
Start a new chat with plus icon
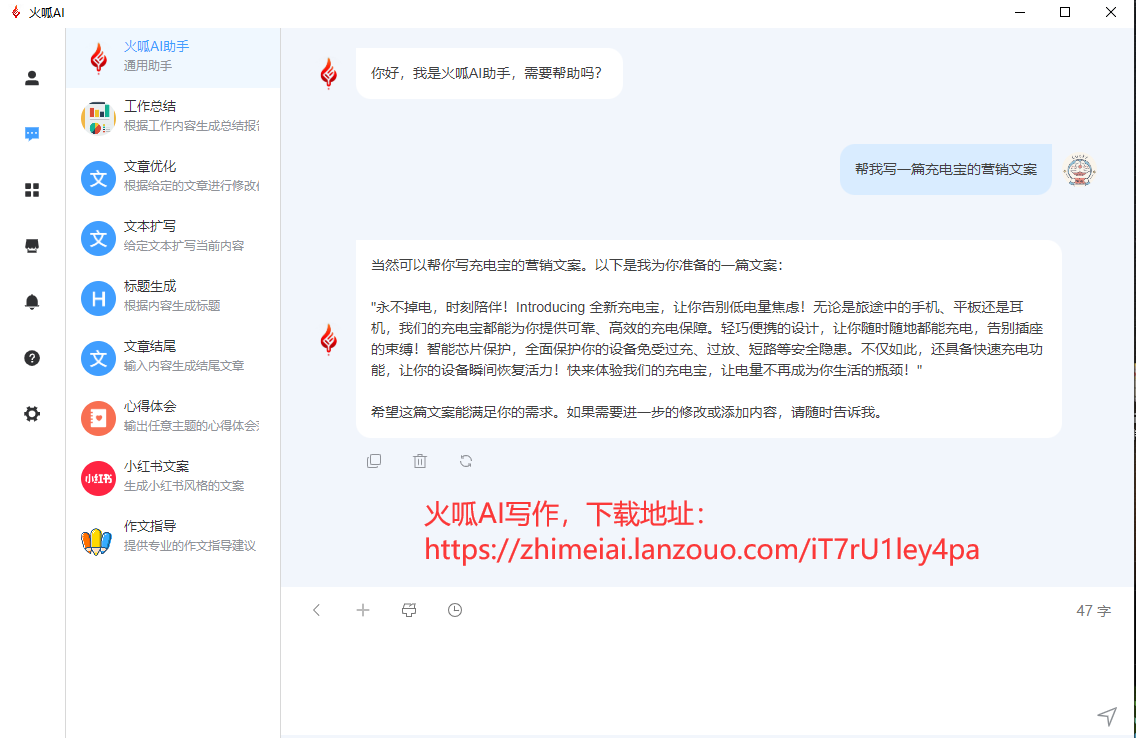(x=363, y=610)
